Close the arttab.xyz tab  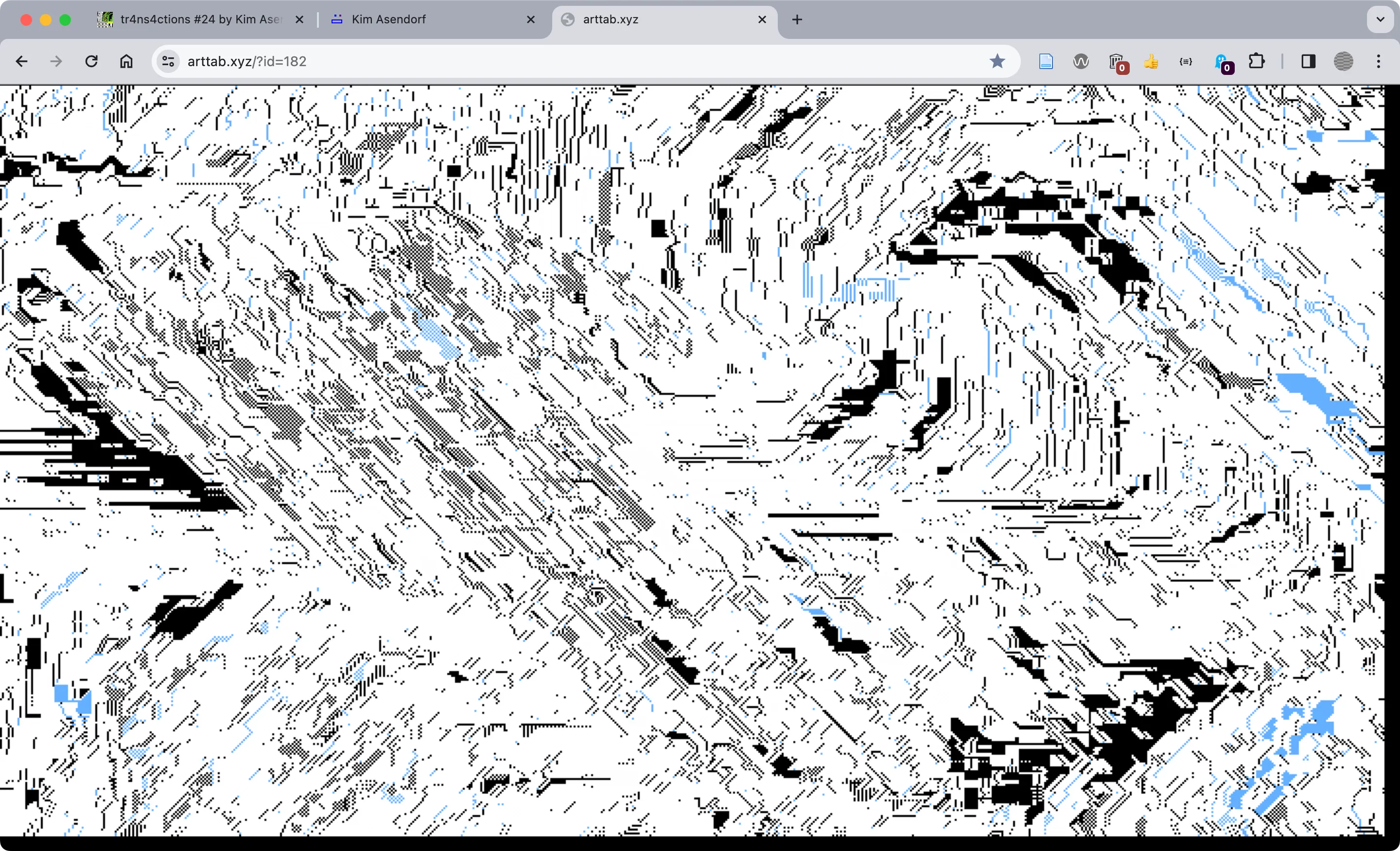762,20
